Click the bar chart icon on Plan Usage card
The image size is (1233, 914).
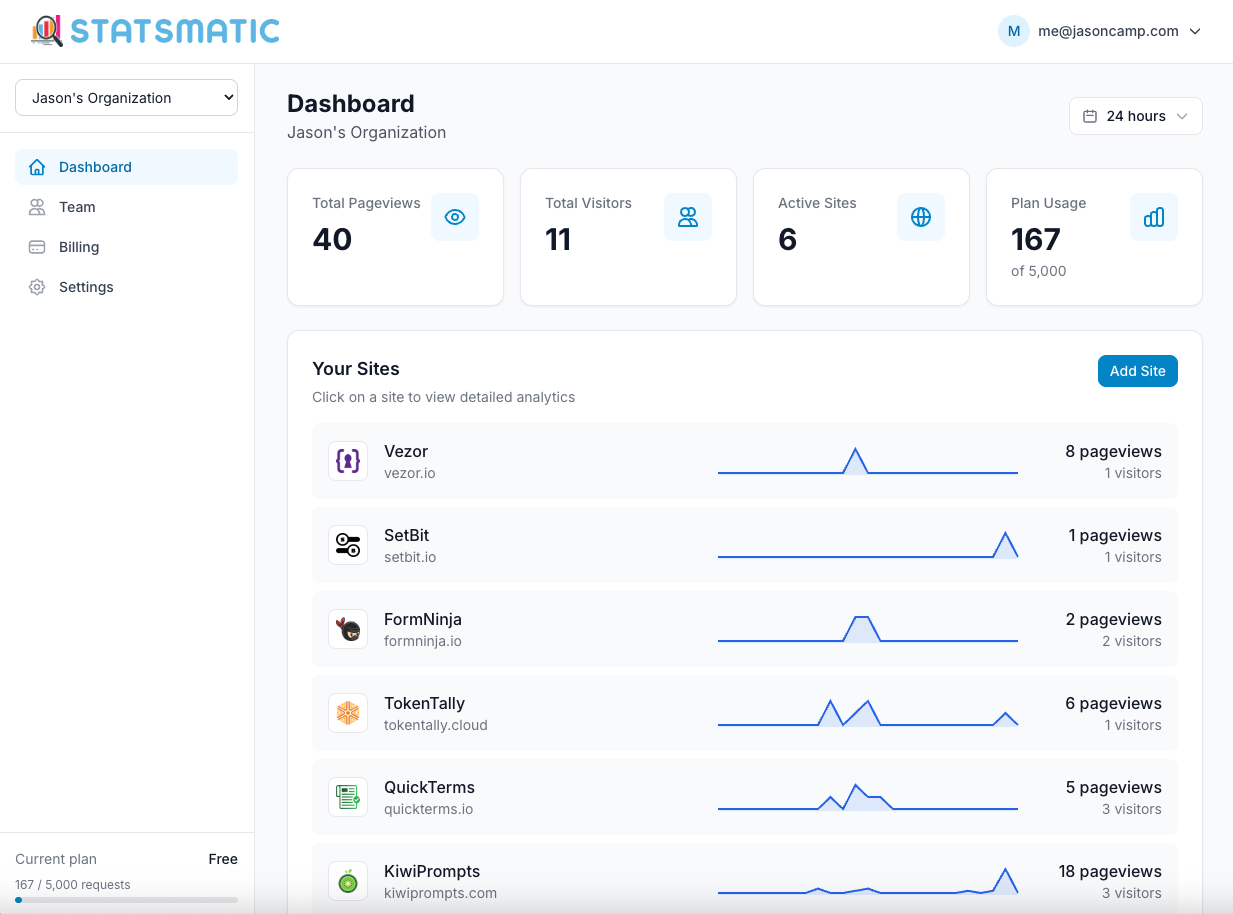(x=1154, y=216)
